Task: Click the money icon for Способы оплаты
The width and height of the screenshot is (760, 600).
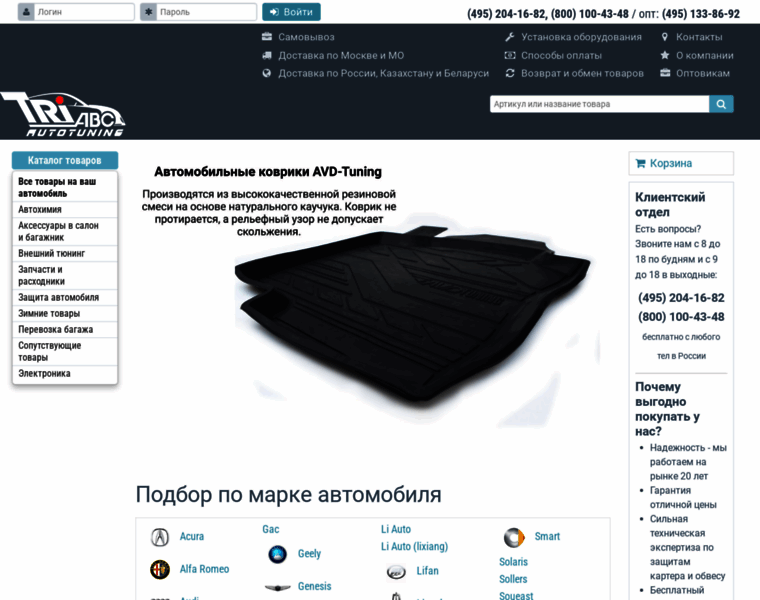Action: coord(509,55)
